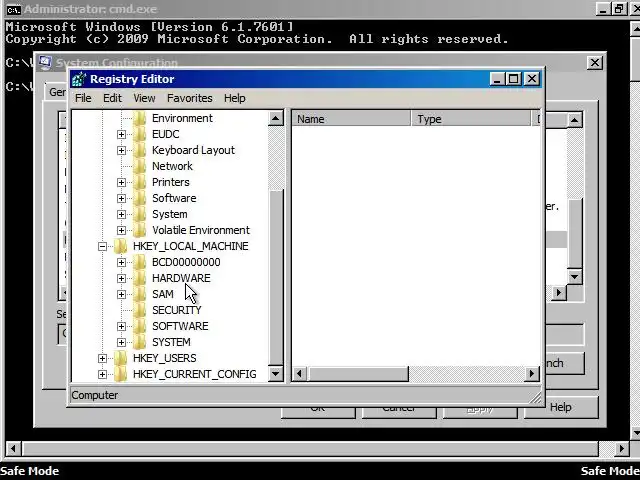
Task: Expand the SAM key
Action: coord(121,294)
